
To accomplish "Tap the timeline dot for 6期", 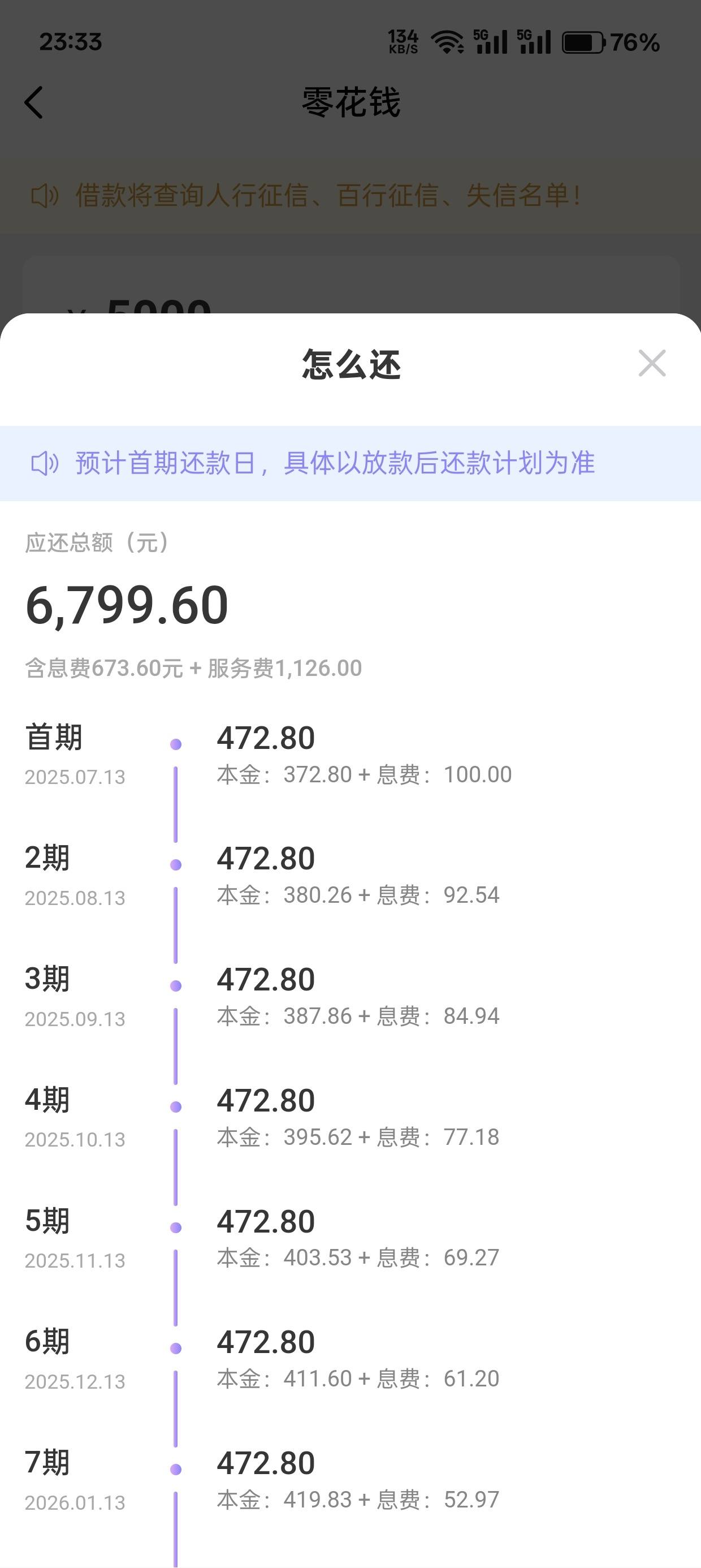I will [x=176, y=1349].
